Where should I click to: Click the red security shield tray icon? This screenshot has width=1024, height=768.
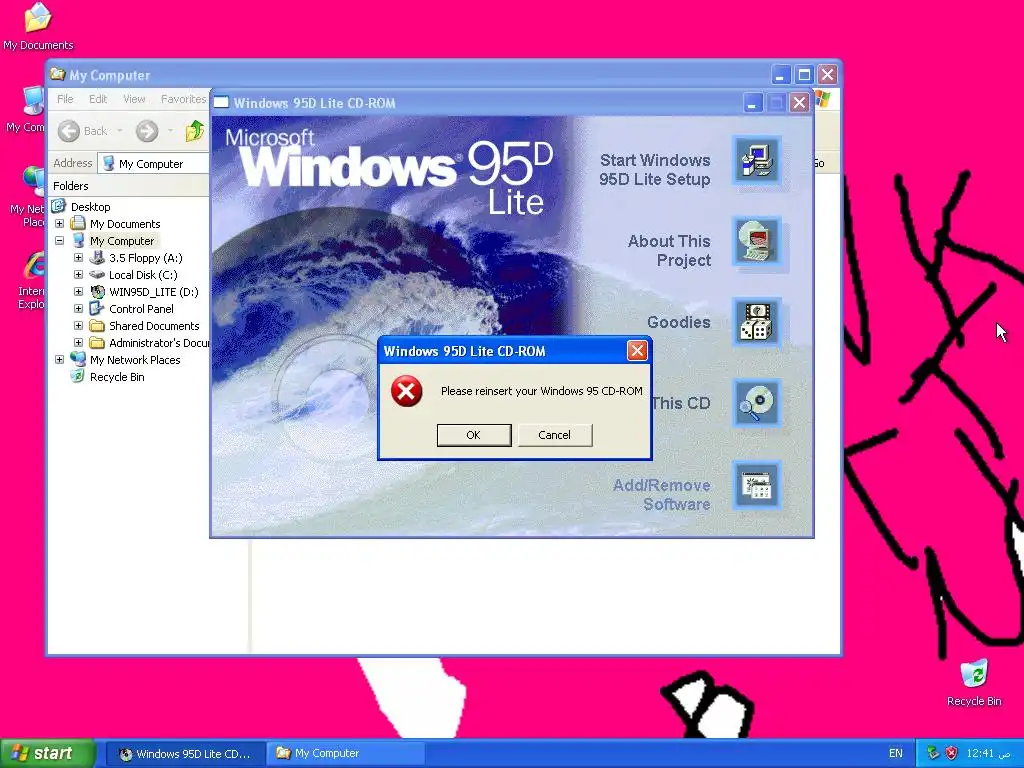click(952, 754)
